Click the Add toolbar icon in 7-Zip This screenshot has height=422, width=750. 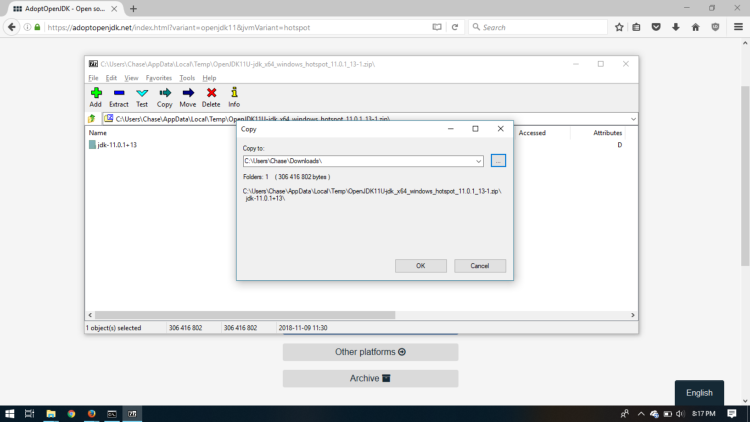coord(96,93)
